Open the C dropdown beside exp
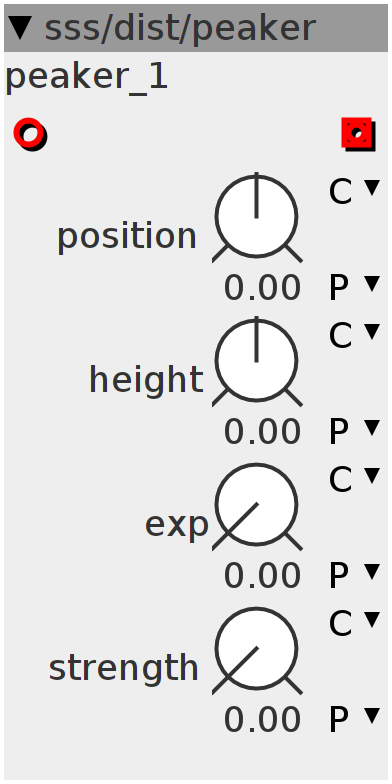Screen dimensions: 392x784 click(354, 479)
